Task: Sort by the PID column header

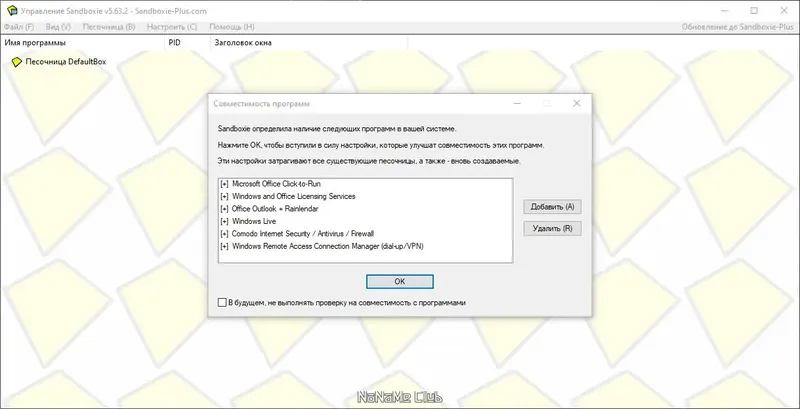Action: pos(187,43)
